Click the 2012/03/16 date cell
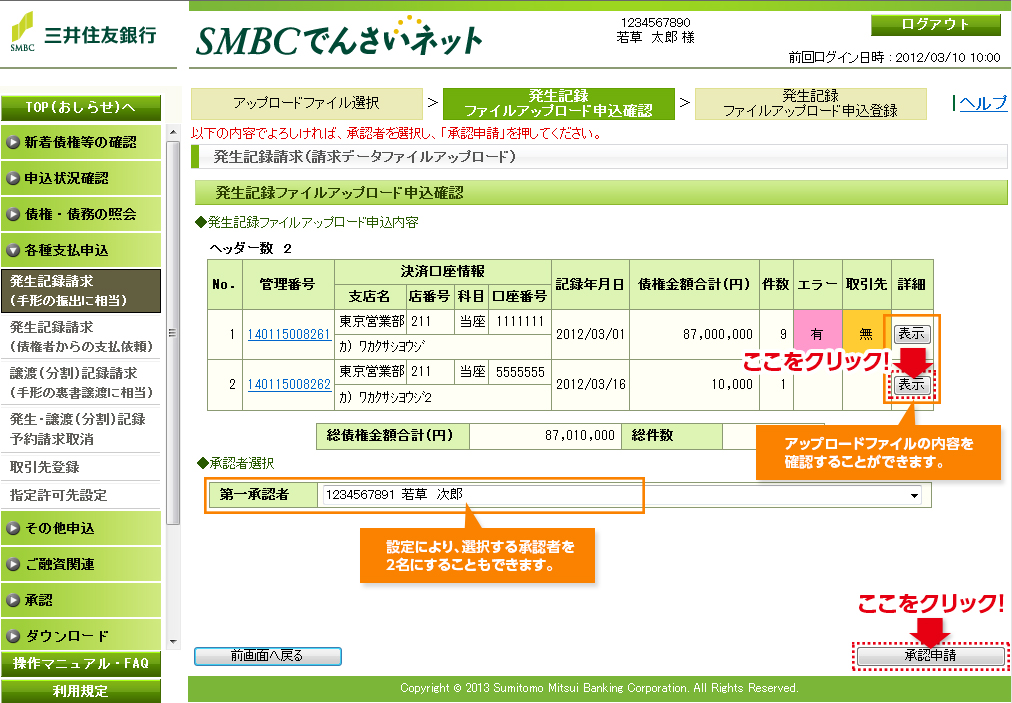 [x=591, y=385]
